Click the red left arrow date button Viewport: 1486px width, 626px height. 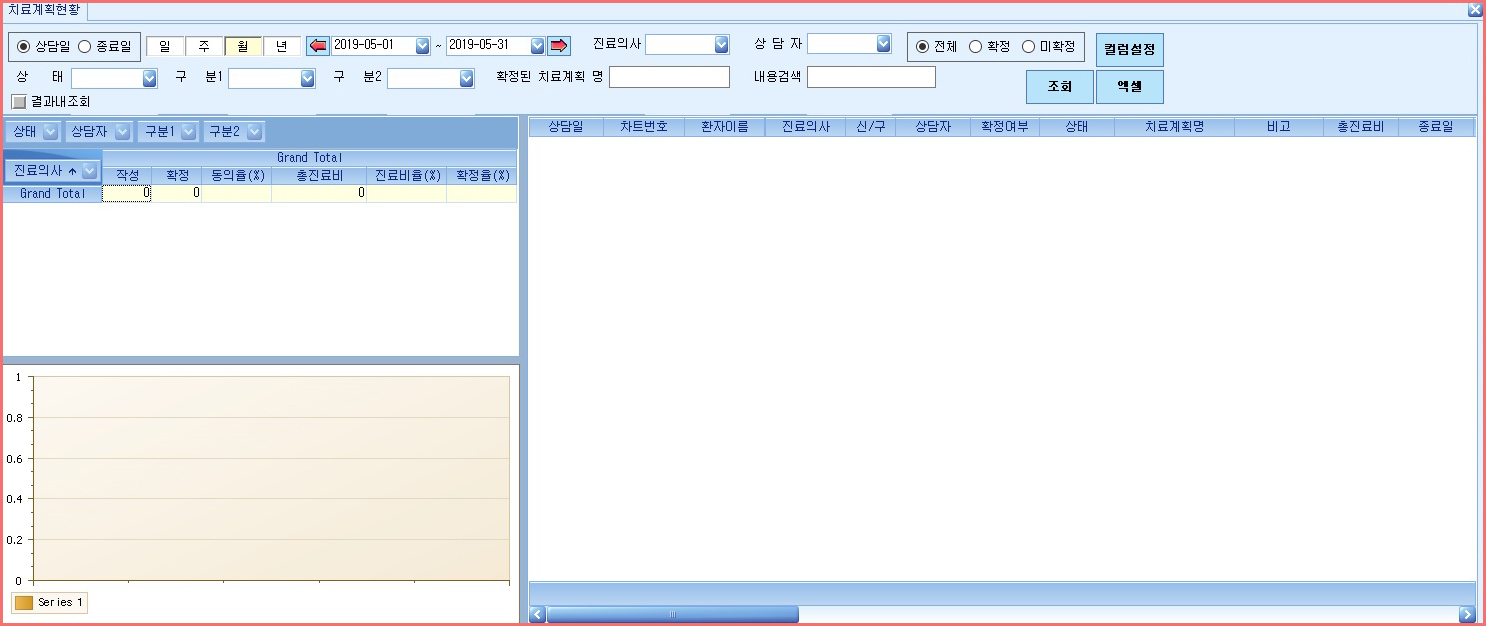[x=317, y=46]
